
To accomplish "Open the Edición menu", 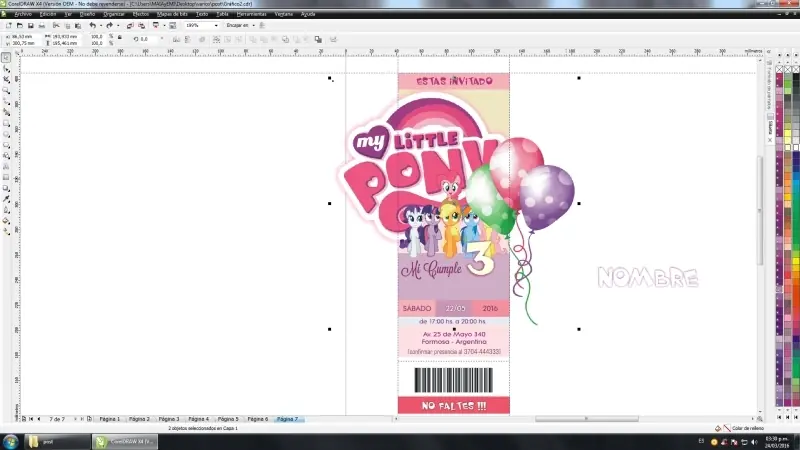I will point(48,14).
